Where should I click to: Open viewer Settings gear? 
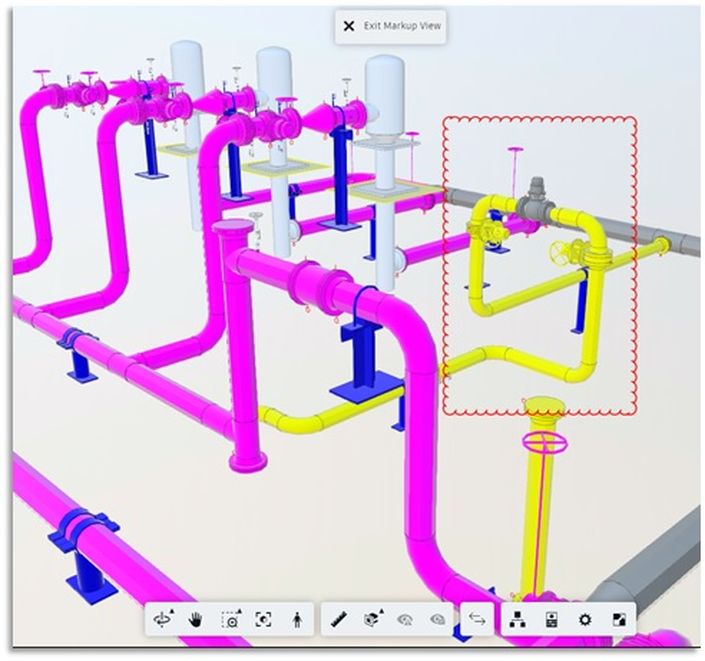[584, 620]
